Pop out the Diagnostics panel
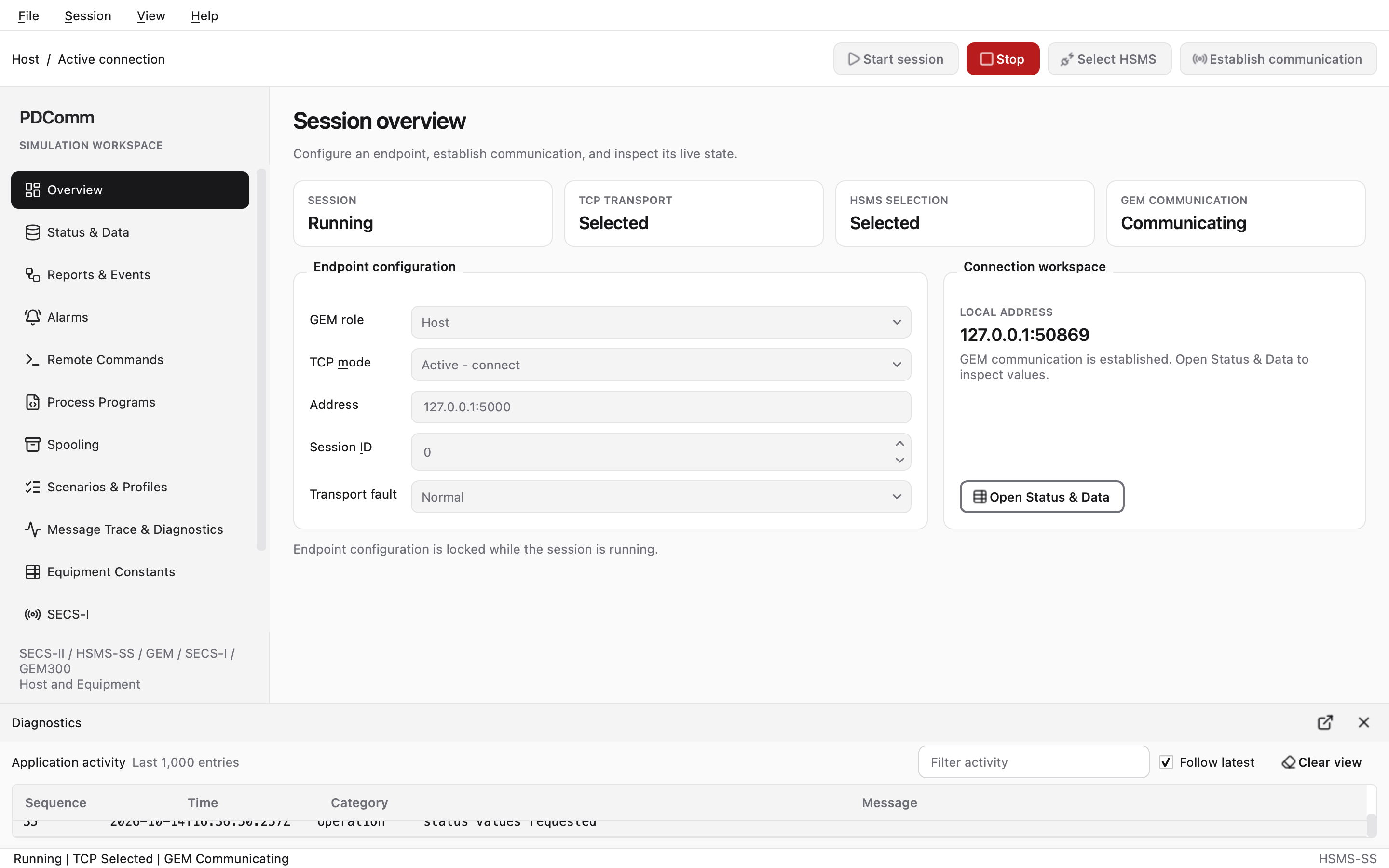The image size is (1389, 868). point(1325,723)
